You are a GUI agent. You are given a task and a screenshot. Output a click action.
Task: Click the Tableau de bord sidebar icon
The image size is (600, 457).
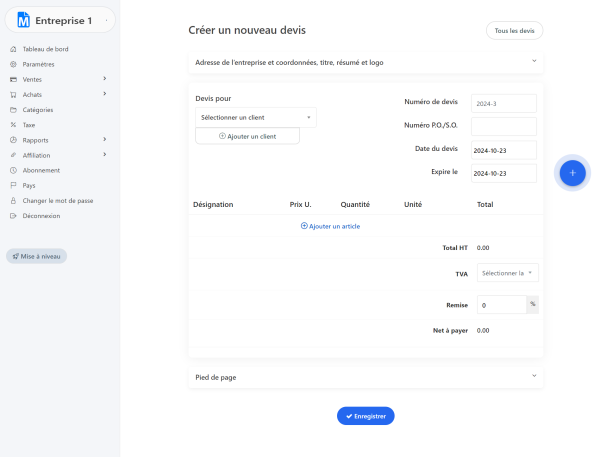click(x=13, y=49)
